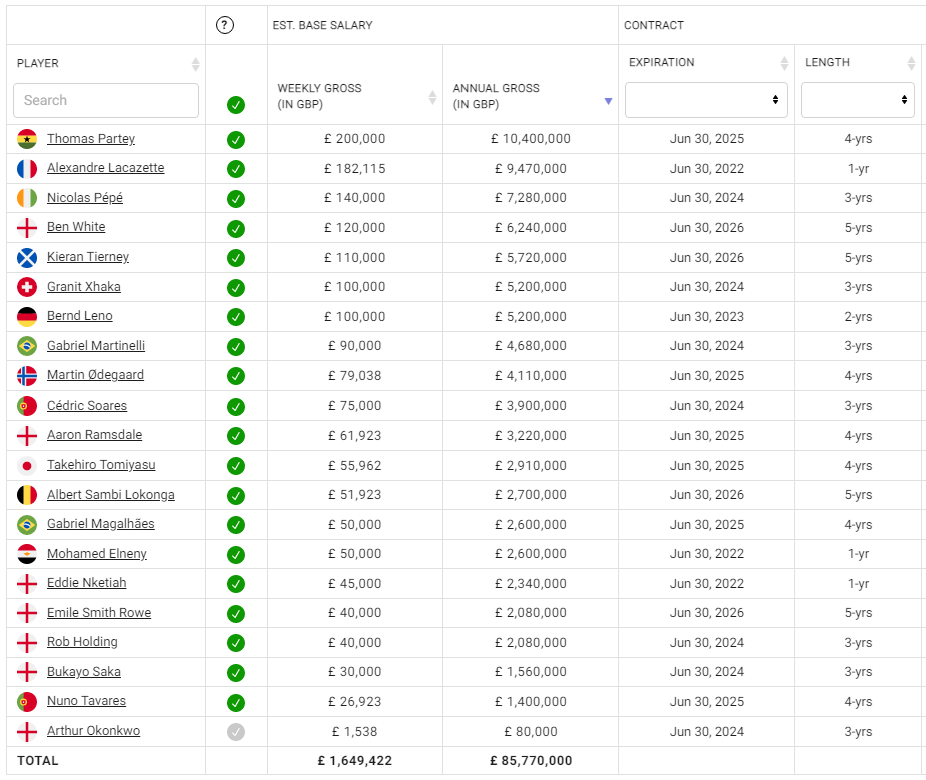Click the sort arrow on ANNUAL GROSS column

(609, 102)
